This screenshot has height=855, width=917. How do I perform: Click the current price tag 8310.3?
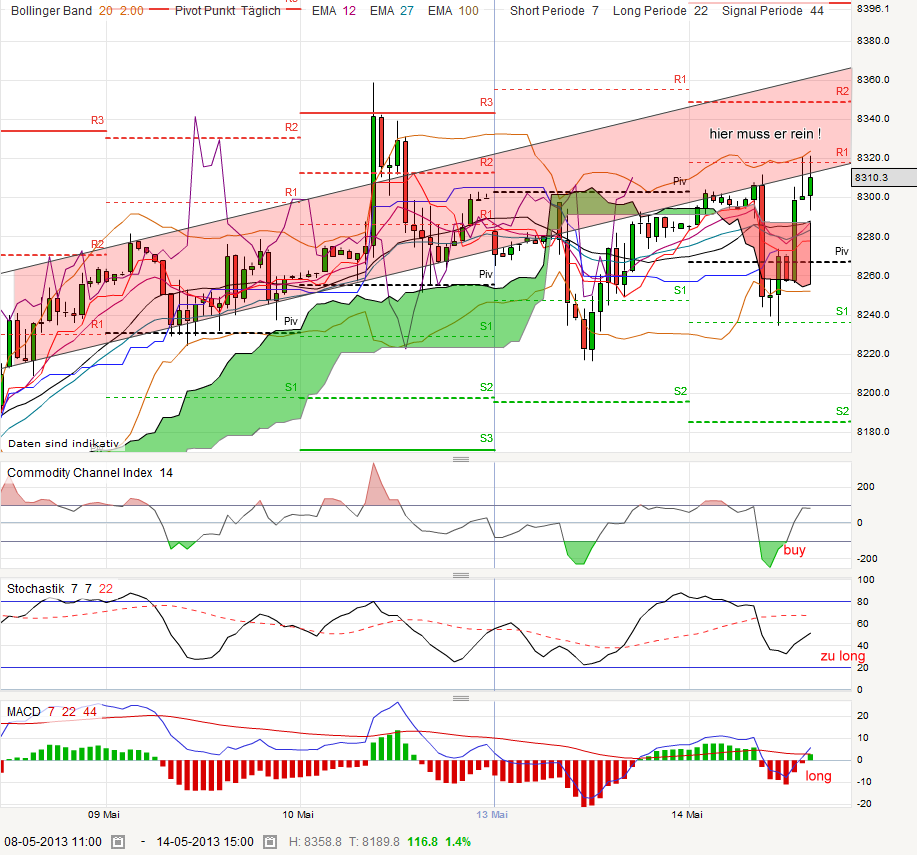click(884, 177)
